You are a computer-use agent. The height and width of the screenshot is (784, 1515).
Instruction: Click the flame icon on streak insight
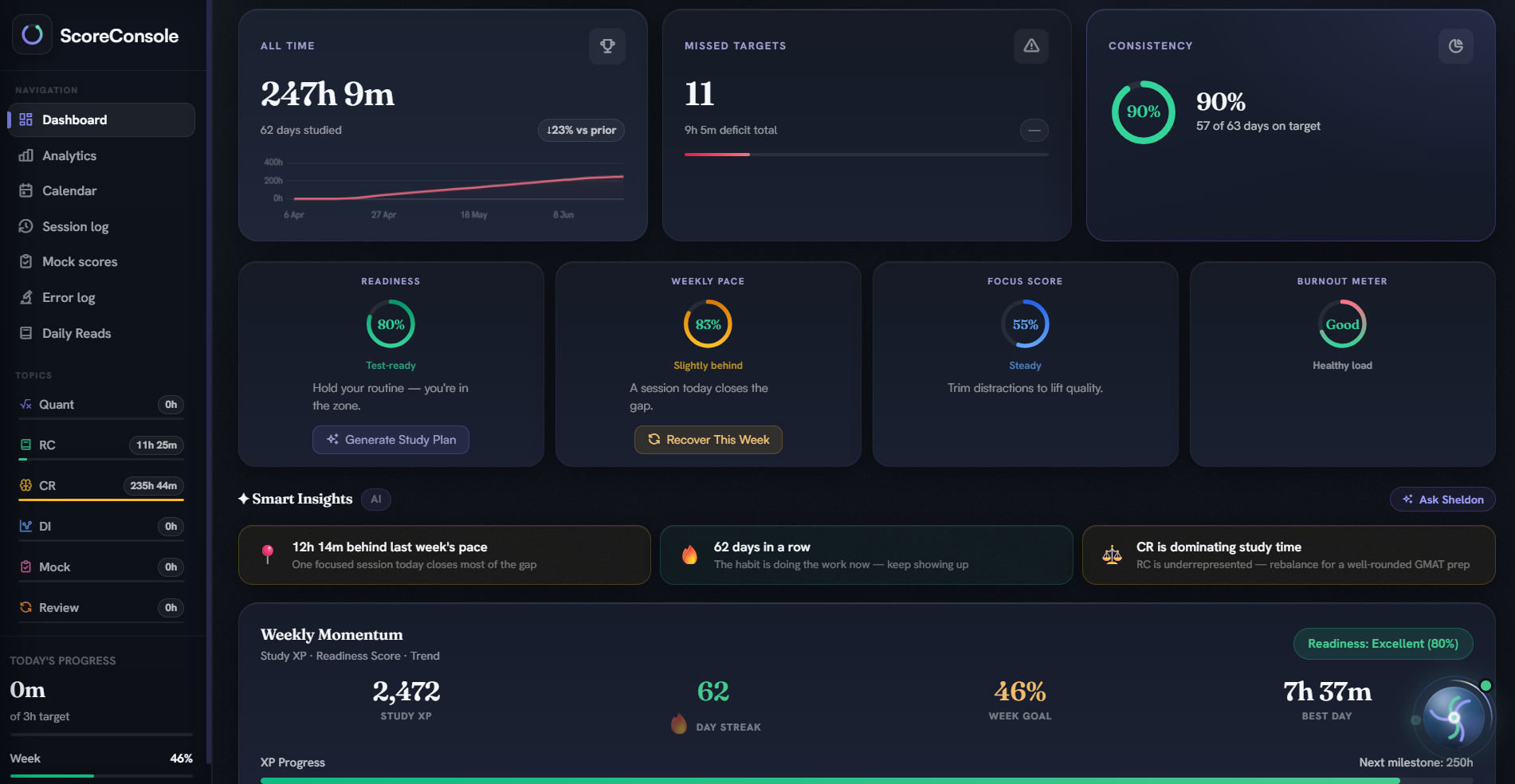tap(689, 555)
